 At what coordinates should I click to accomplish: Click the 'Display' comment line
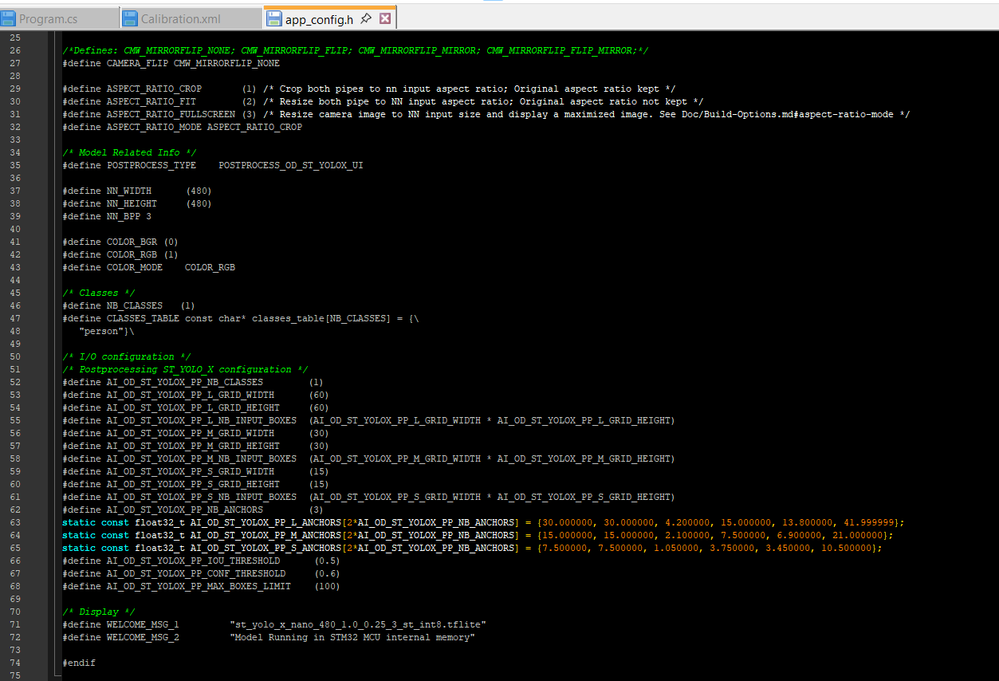(x=99, y=611)
